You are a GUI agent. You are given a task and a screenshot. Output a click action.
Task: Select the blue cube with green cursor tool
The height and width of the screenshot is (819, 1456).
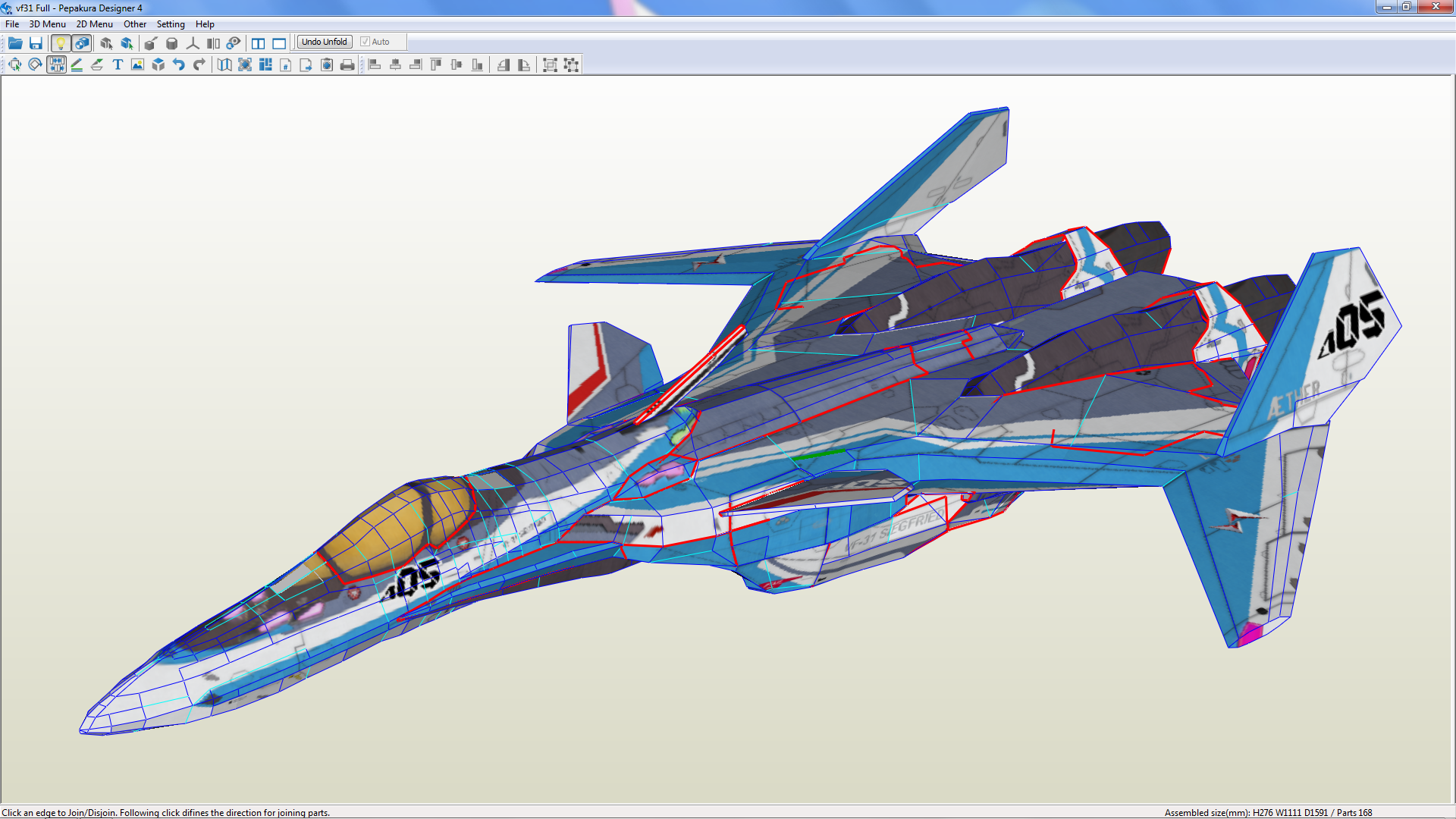tap(127, 43)
